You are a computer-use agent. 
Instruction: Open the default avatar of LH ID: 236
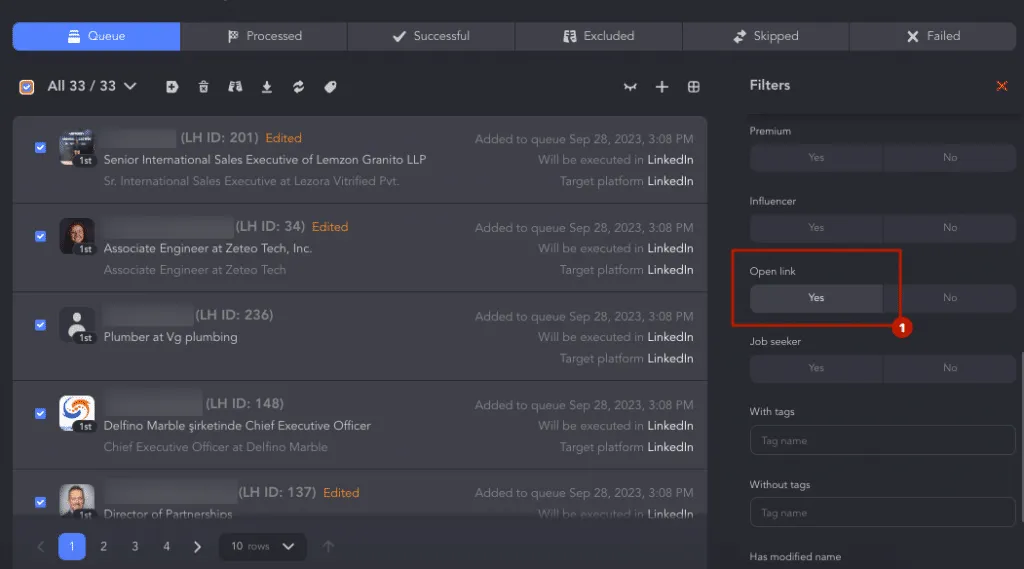(76, 325)
